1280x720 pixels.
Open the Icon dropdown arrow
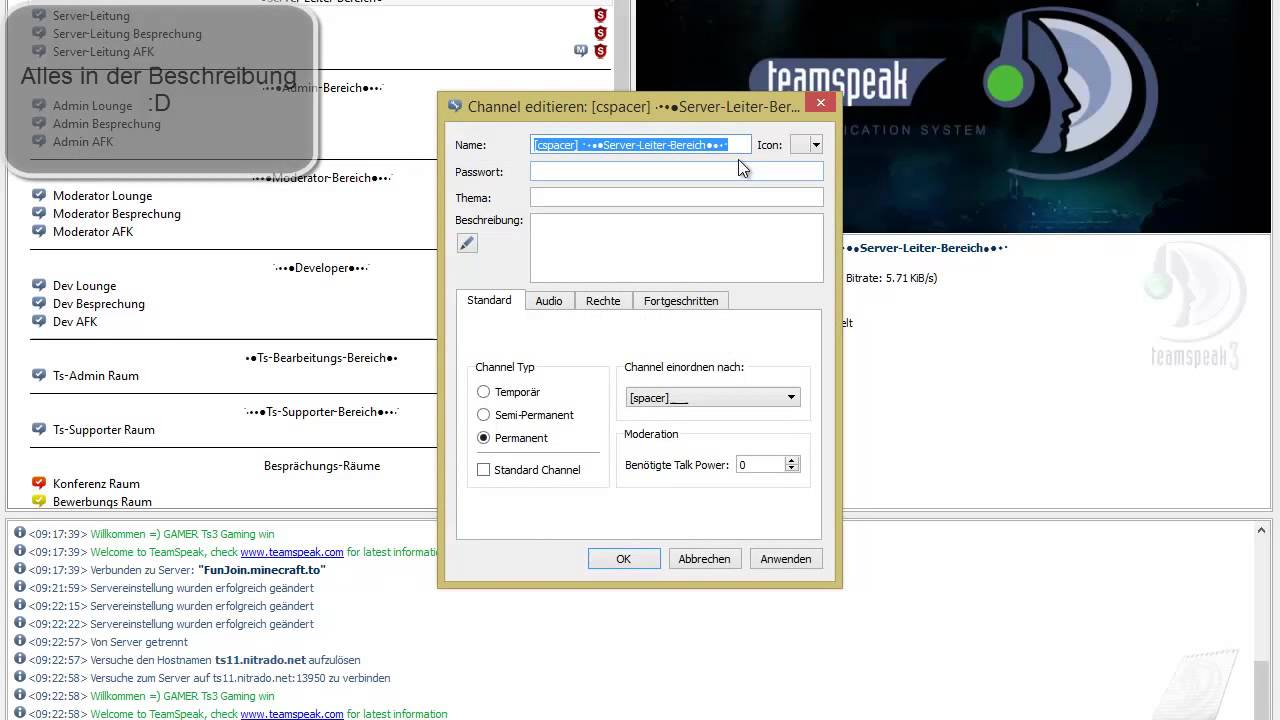816,145
